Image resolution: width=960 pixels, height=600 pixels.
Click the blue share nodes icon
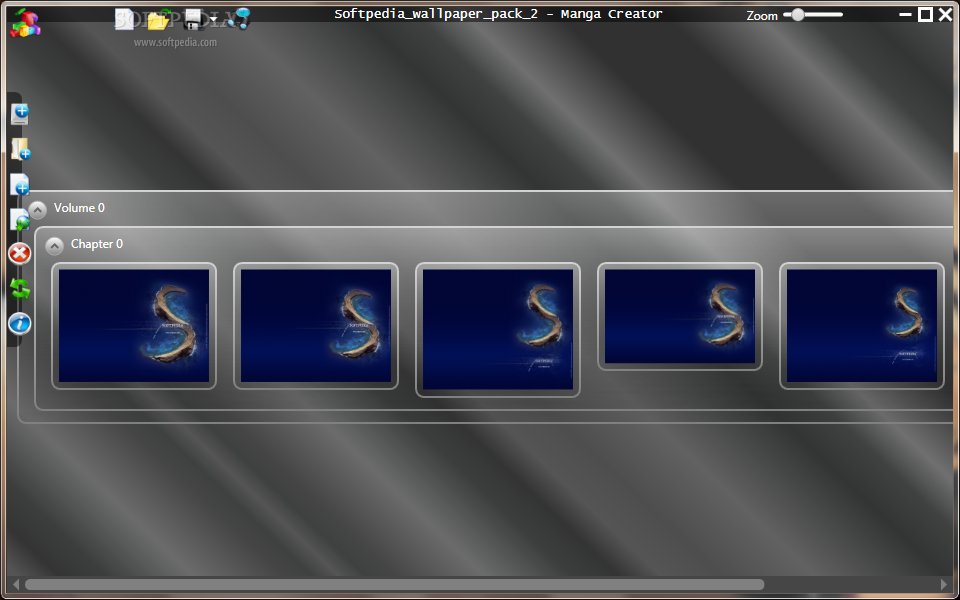[238, 18]
